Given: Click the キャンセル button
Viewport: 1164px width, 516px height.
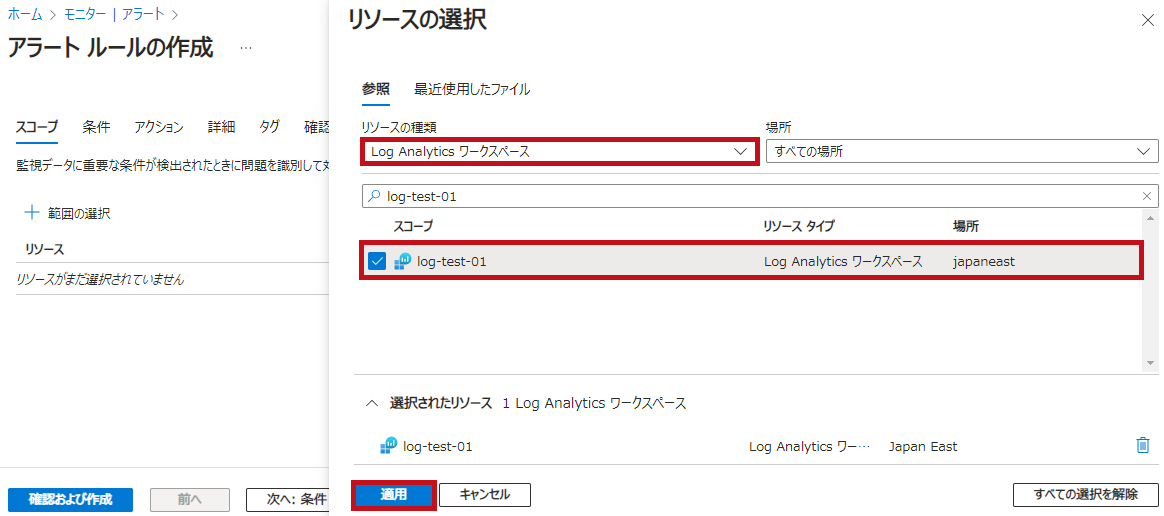Looking at the screenshot, I should click(x=485, y=494).
